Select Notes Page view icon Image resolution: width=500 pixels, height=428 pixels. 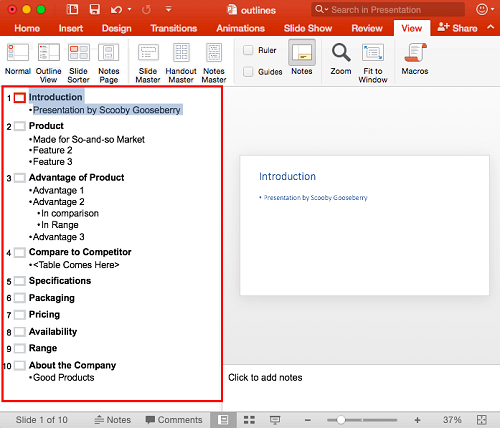click(109, 63)
